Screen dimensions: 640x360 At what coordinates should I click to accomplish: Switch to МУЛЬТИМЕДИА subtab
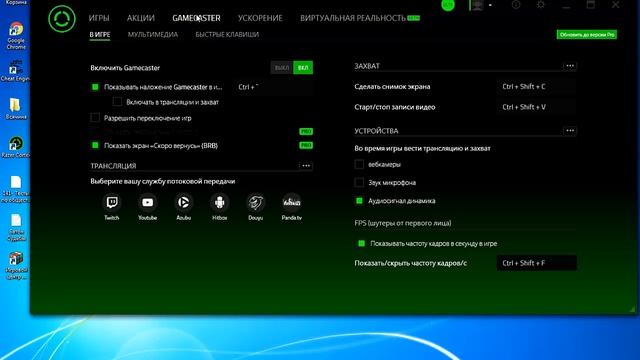click(x=153, y=35)
